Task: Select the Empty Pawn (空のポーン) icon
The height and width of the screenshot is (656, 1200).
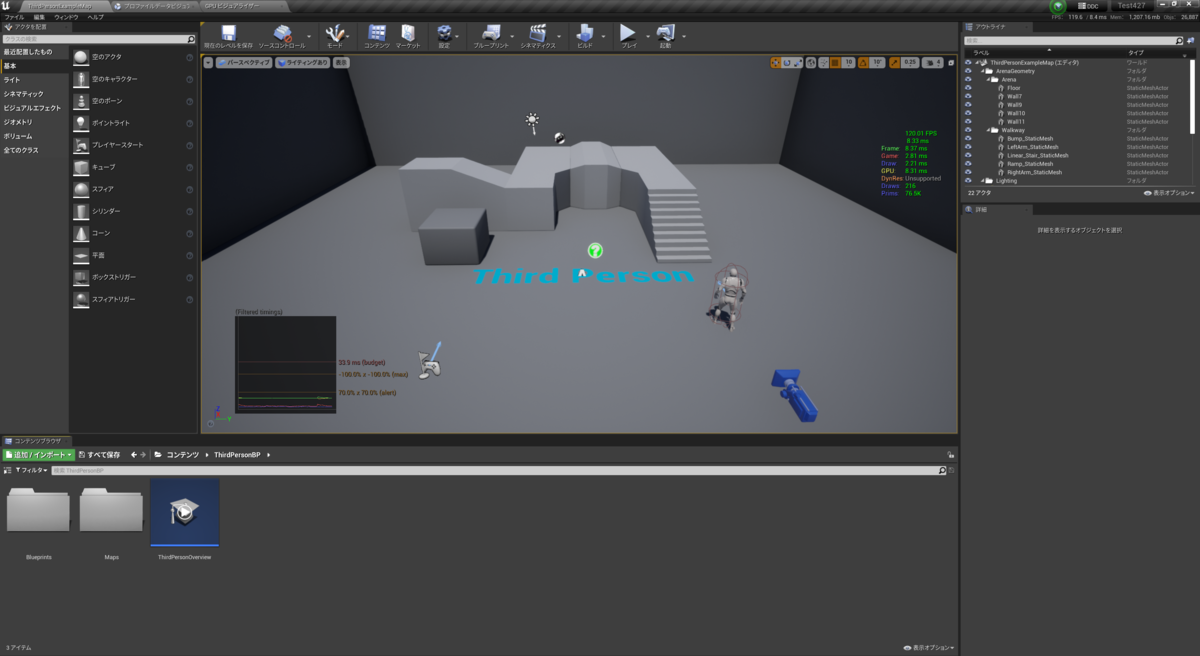Action: tap(81, 101)
